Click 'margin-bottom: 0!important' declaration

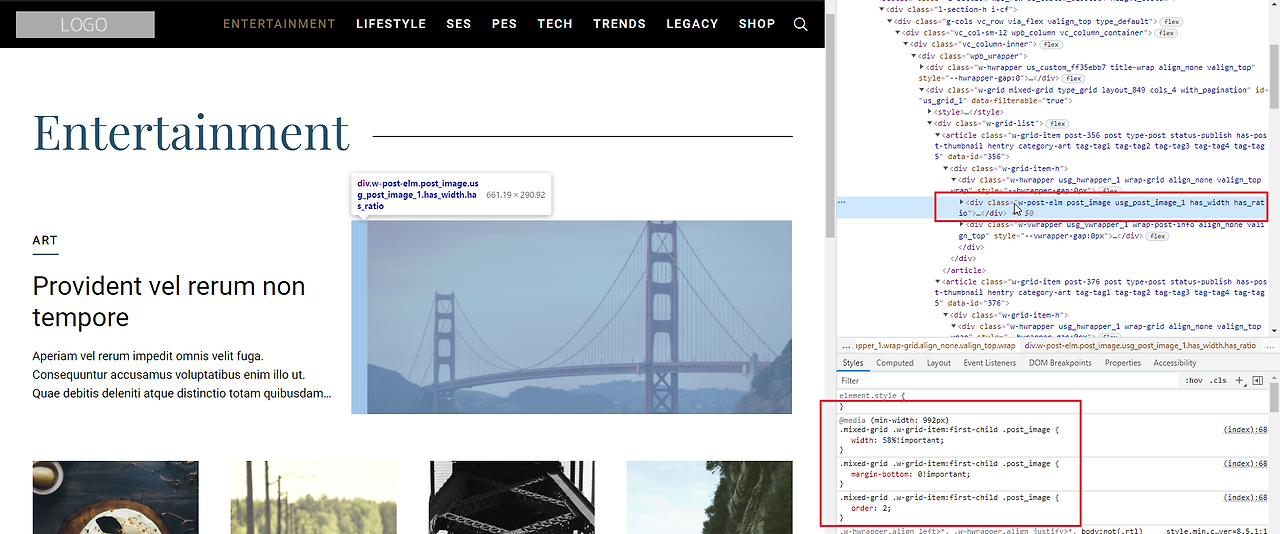[908, 474]
